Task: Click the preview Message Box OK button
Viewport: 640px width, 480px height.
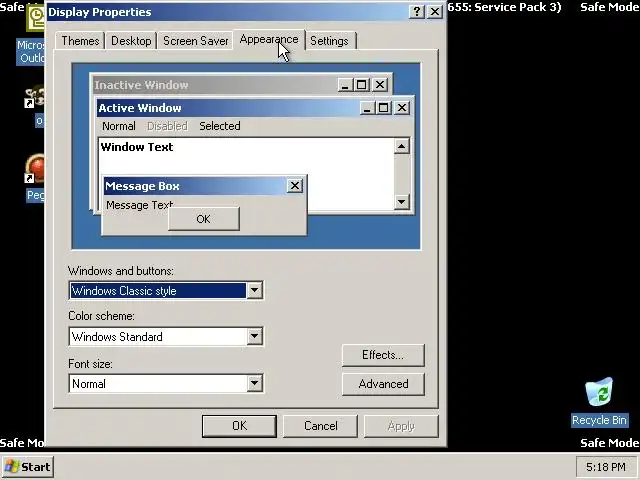Action: [204, 219]
